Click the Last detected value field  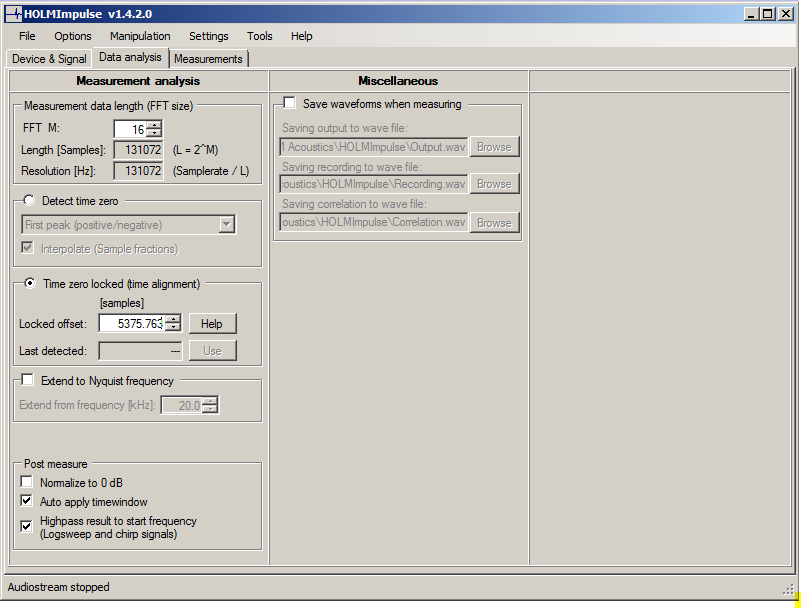tap(140, 351)
